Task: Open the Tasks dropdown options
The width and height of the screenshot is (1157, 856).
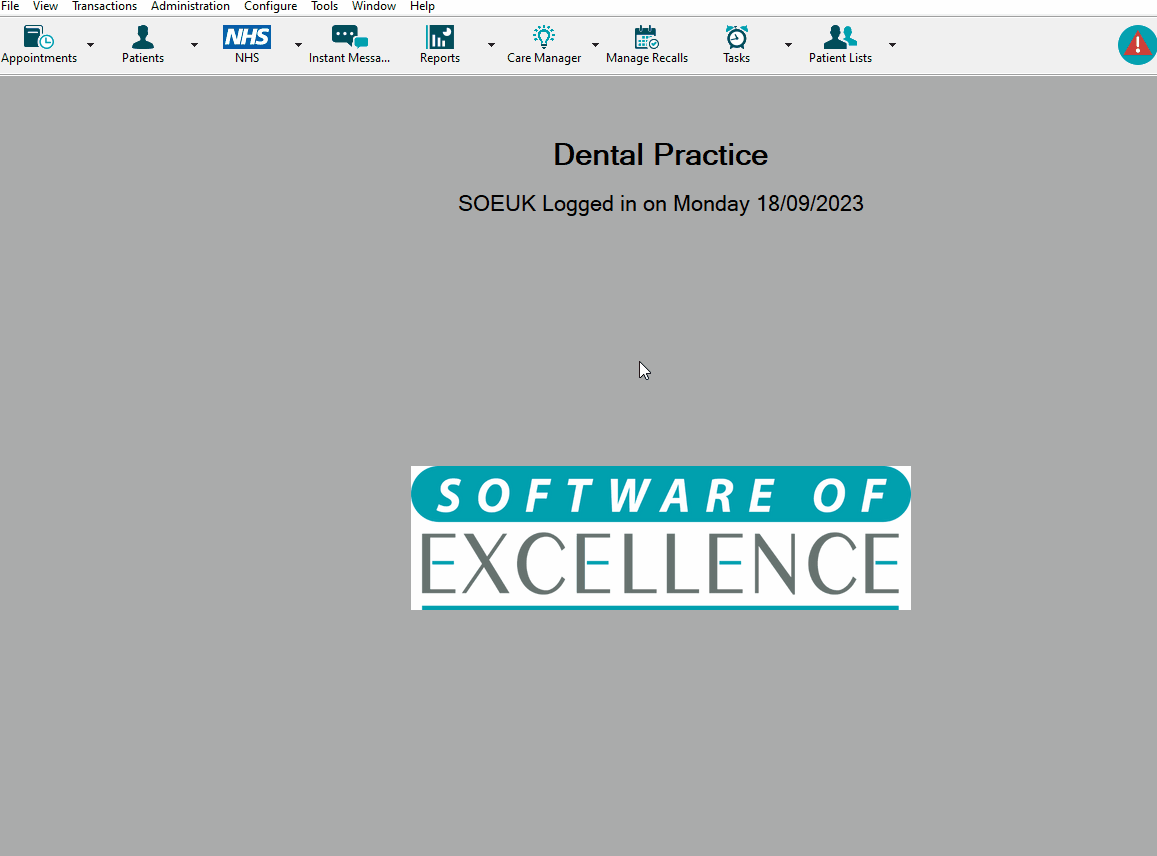Action: [788, 44]
